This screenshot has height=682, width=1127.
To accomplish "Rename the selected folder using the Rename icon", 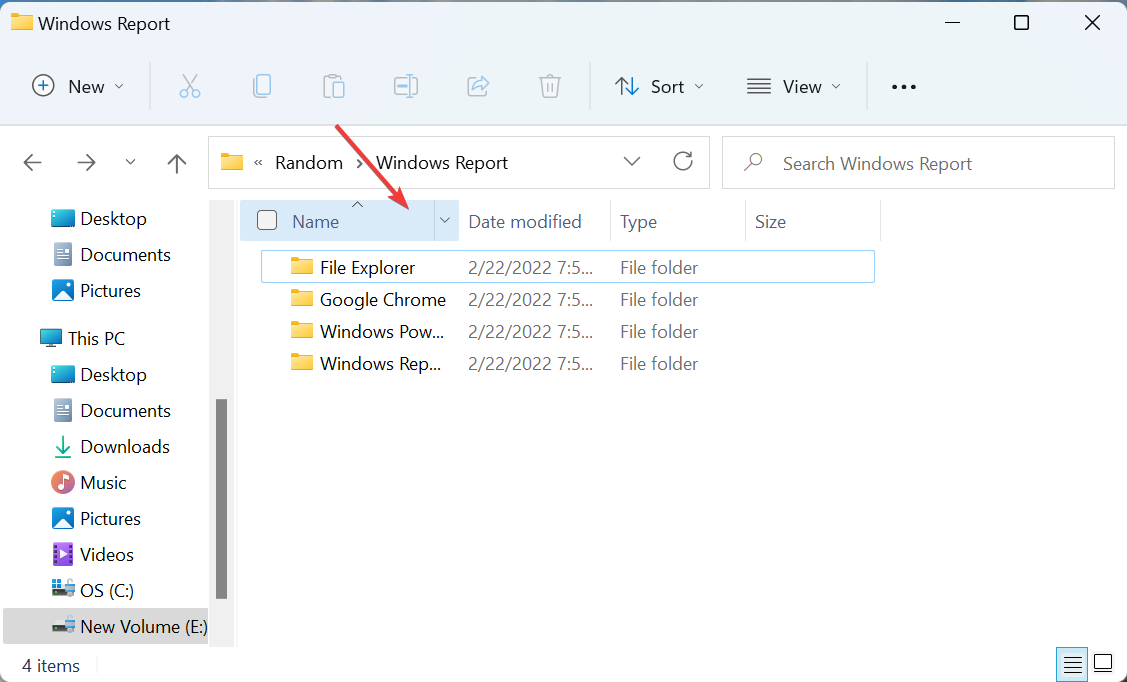I will 406,86.
